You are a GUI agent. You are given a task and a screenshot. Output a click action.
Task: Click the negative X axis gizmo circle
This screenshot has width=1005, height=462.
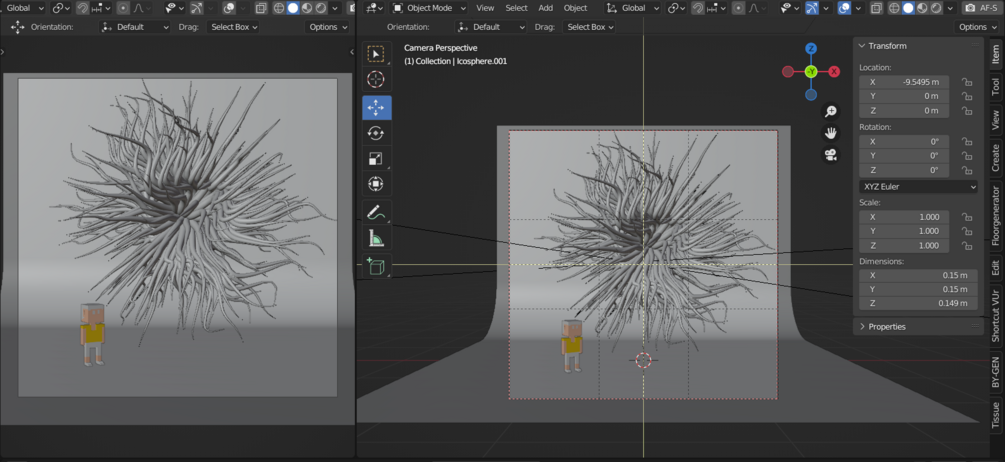[x=788, y=72]
